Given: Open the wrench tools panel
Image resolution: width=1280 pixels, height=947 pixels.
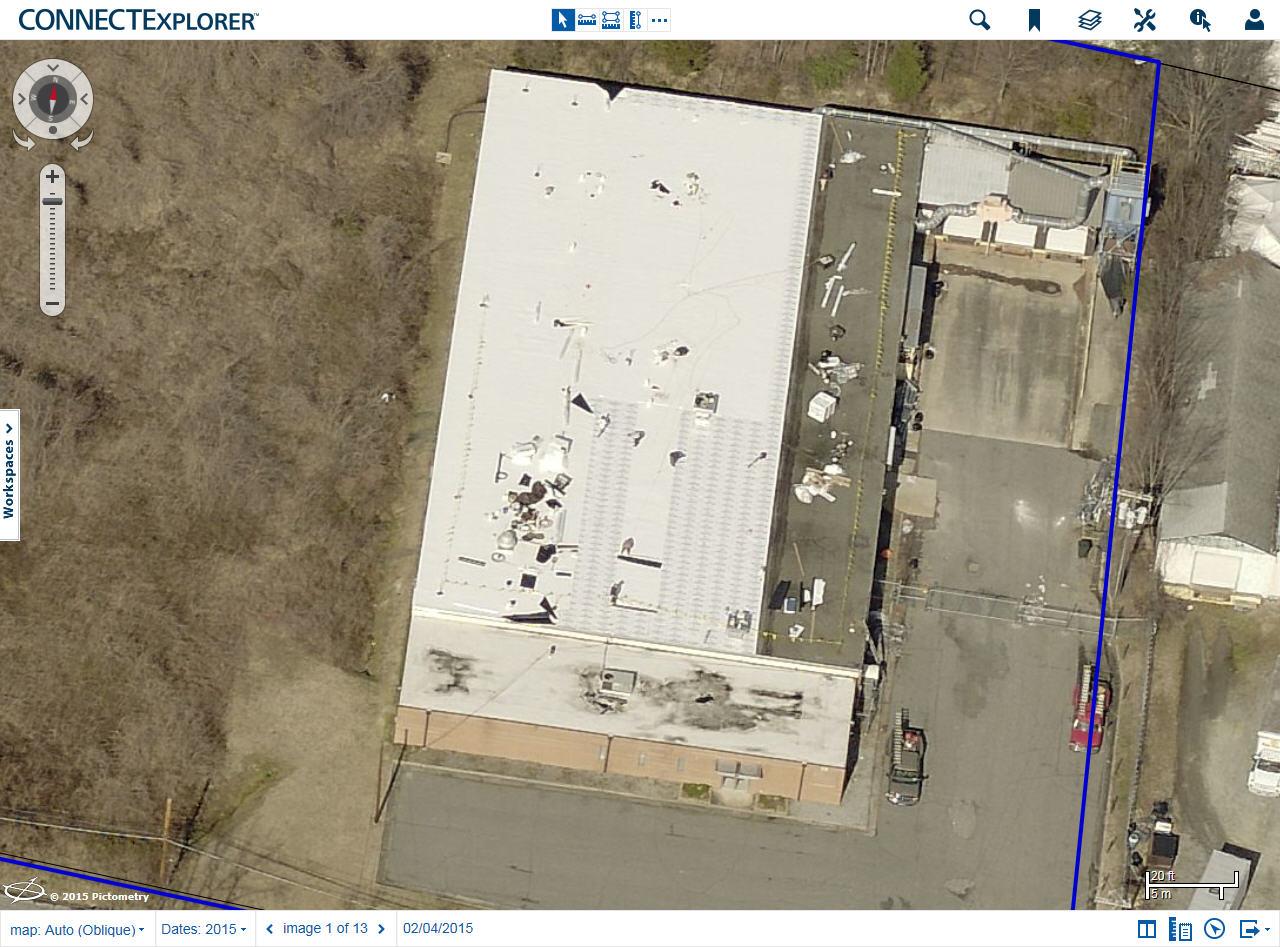Looking at the screenshot, I should (1145, 20).
